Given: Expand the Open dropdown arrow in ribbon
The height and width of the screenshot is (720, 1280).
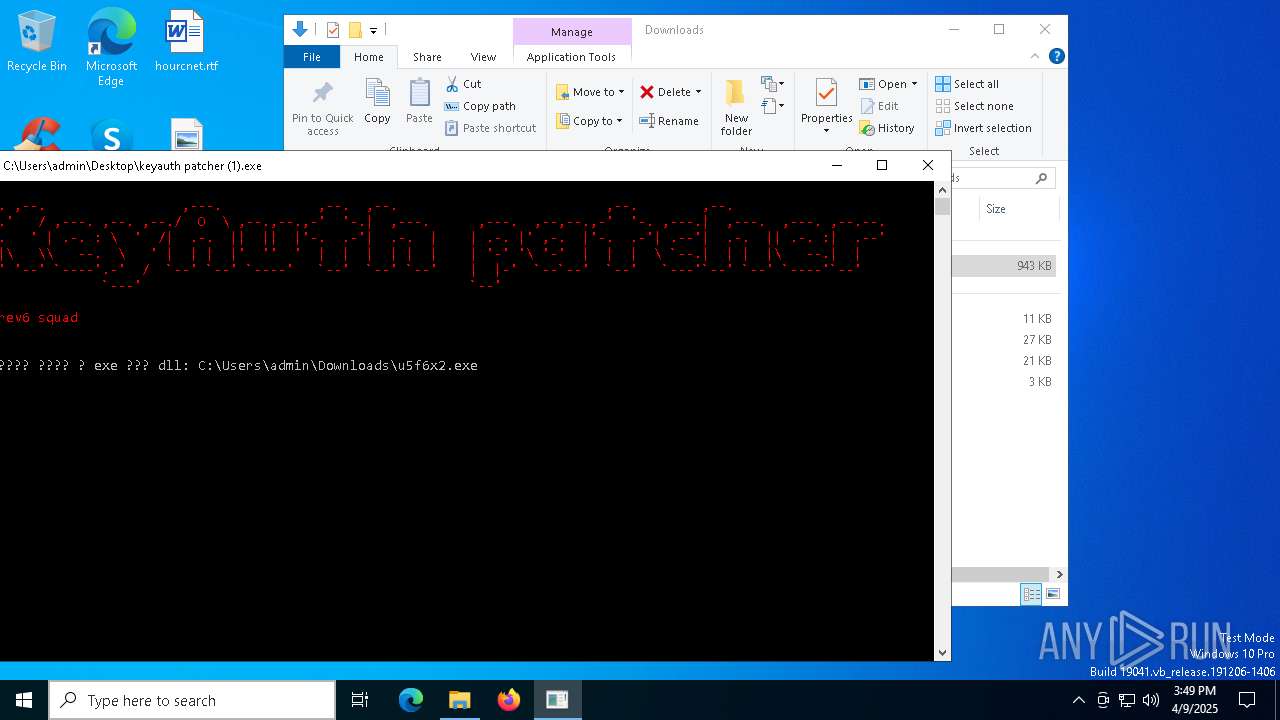Looking at the screenshot, I should click(x=914, y=84).
